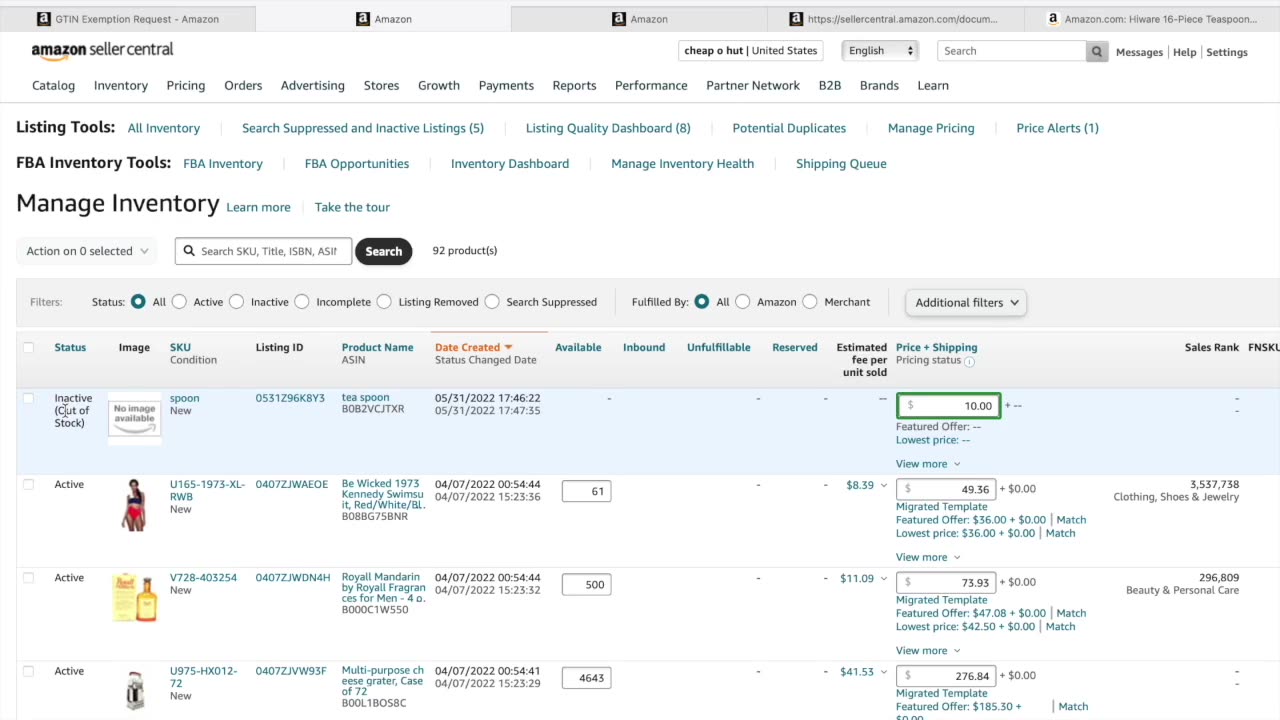
Task: Click the SKU, Title, ISBN search field
Action: 264,251
